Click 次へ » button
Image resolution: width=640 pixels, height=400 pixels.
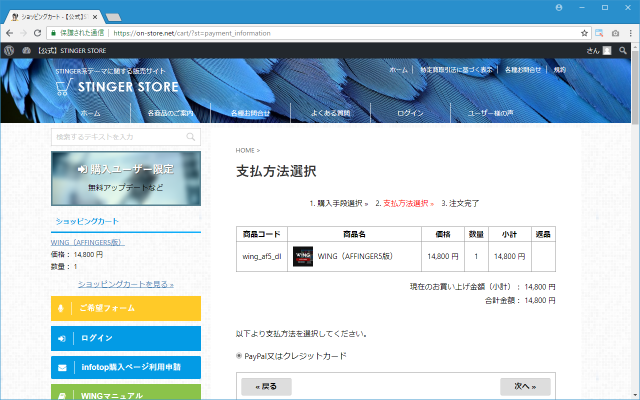[x=525, y=386]
